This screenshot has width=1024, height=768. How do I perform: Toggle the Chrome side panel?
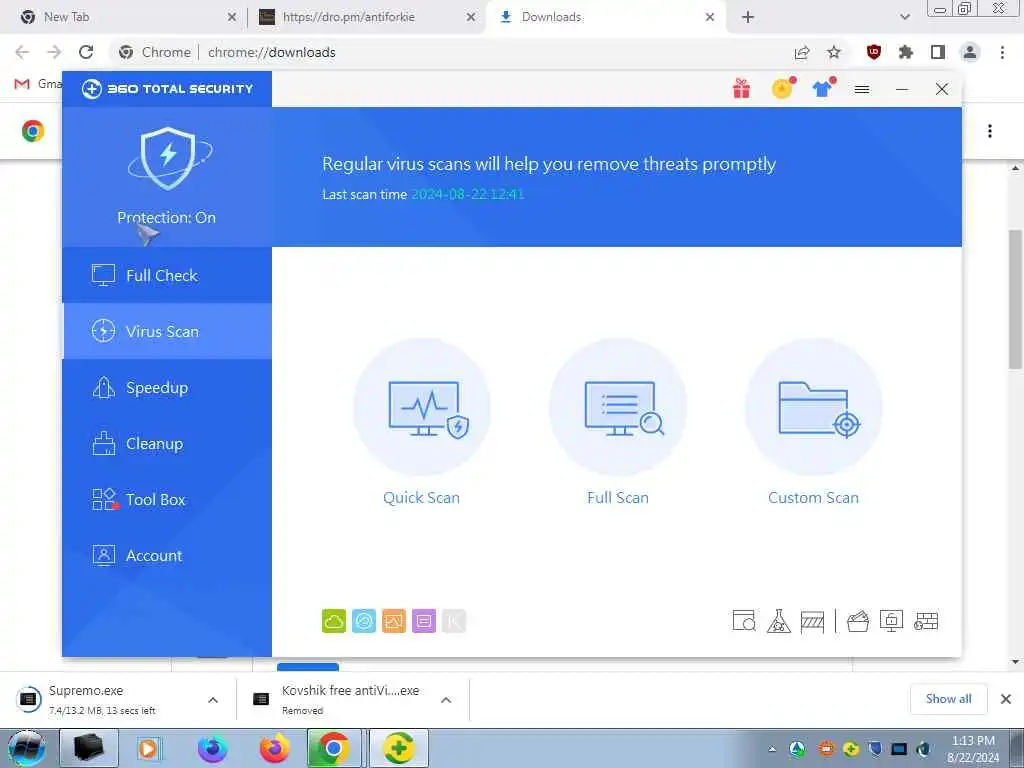938,52
